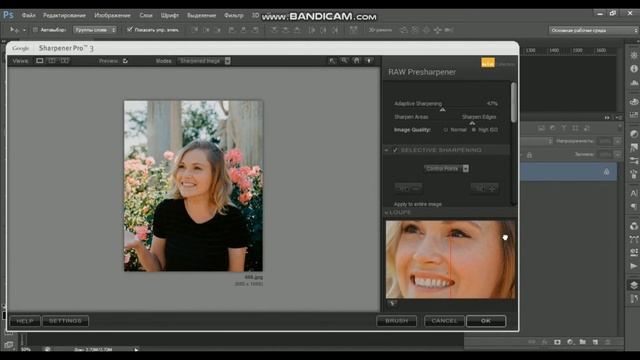Select the zoom magnifier tool in Sharpener Pro

click(x=344, y=61)
